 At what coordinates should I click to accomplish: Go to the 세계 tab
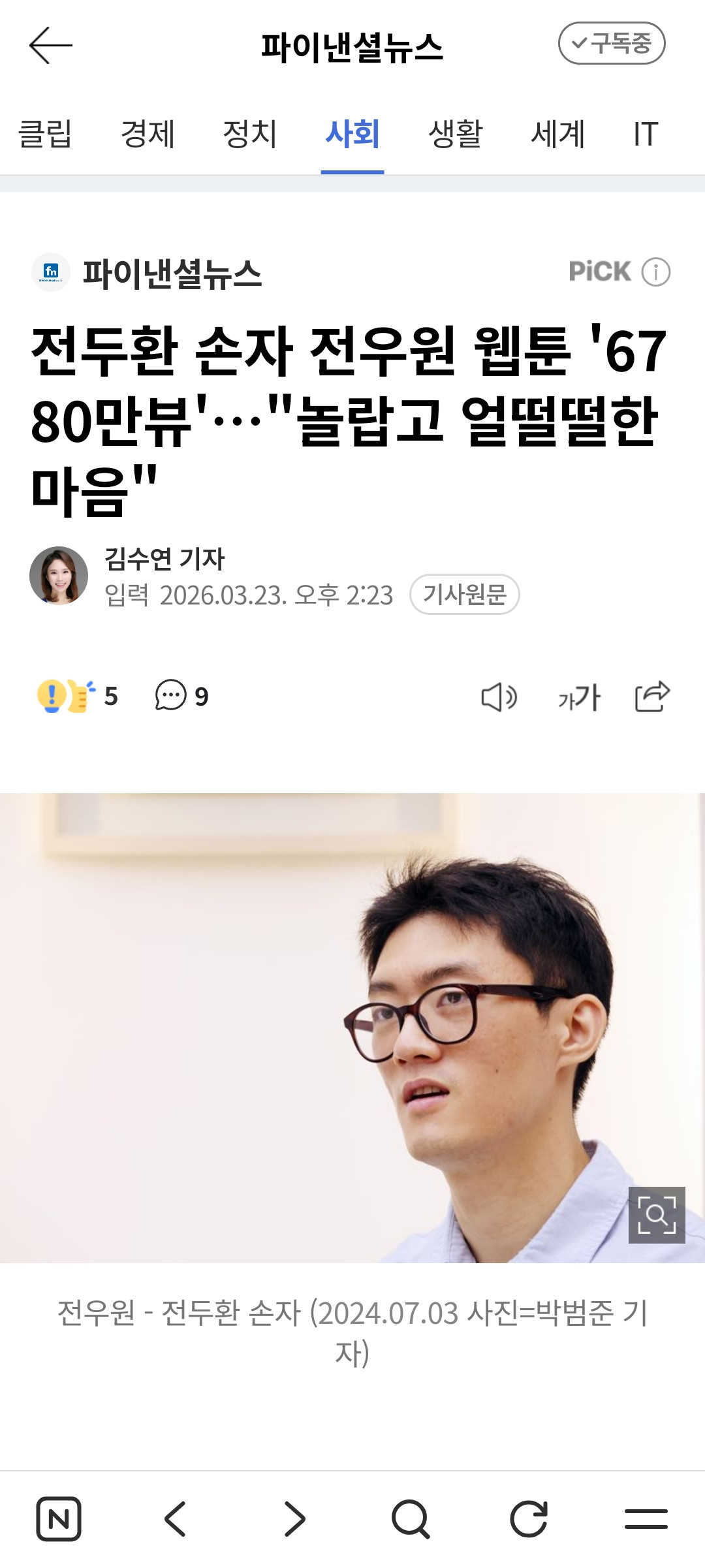point(557,134)
